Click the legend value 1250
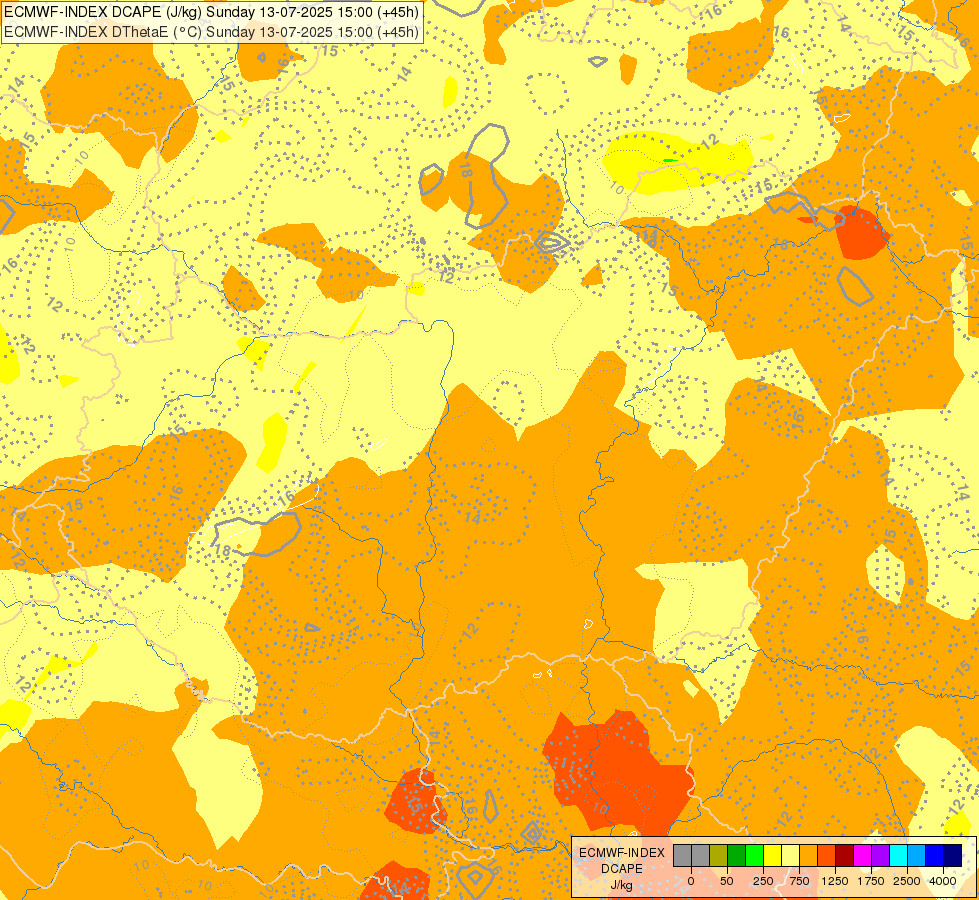979x900 pixels. click(x=835, y=881)
